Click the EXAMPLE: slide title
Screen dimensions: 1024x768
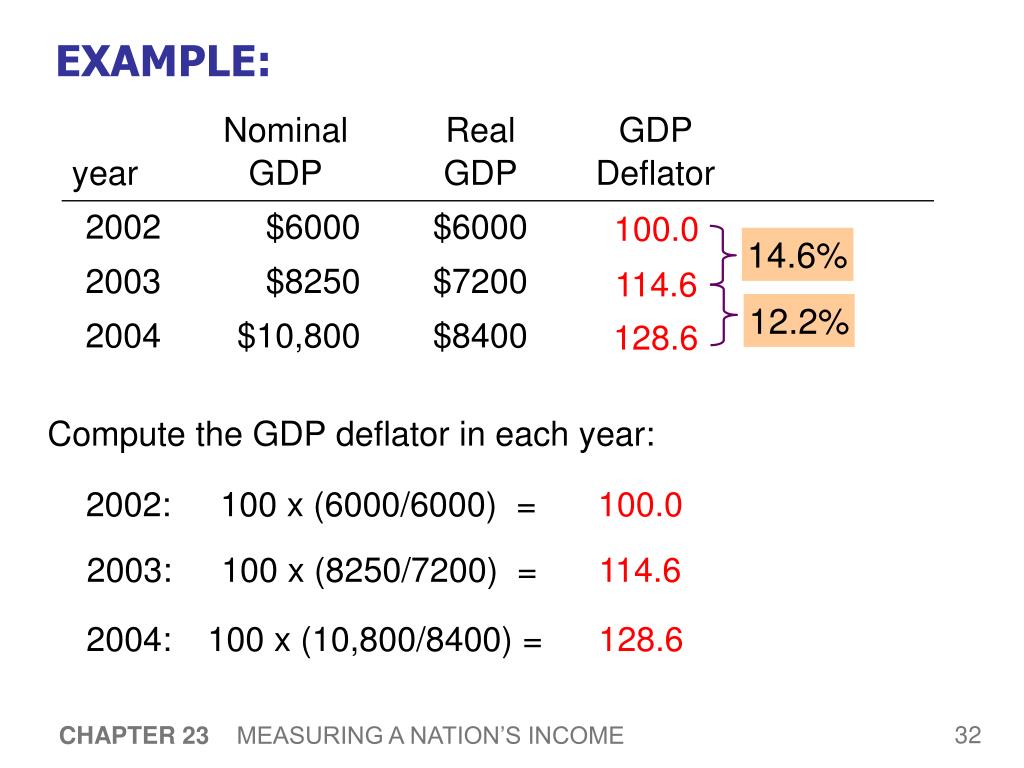163,62
